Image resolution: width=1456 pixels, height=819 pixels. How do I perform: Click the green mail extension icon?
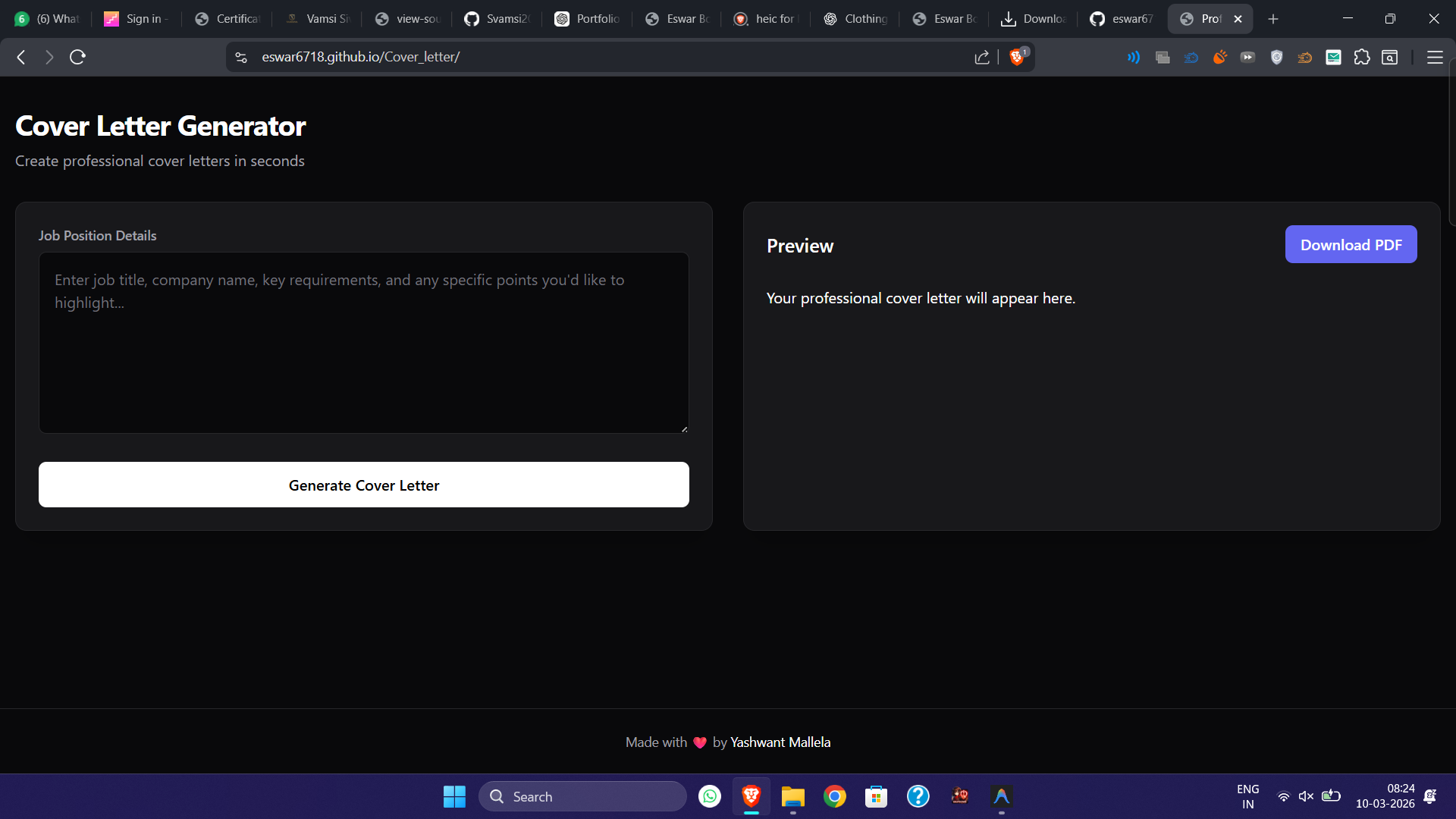coord(1333,57)
